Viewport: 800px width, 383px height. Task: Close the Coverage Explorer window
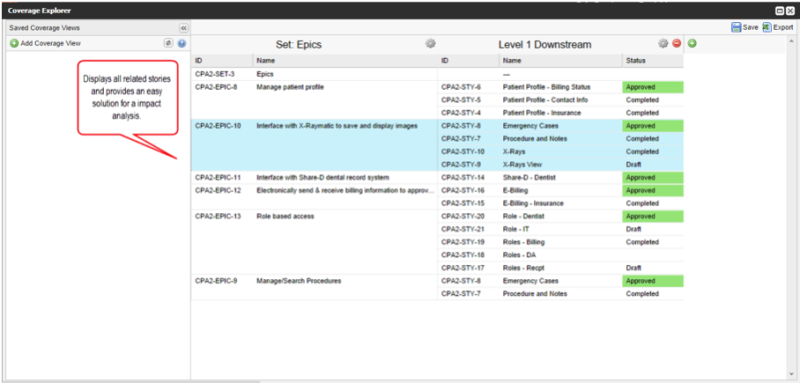[790, 11]
